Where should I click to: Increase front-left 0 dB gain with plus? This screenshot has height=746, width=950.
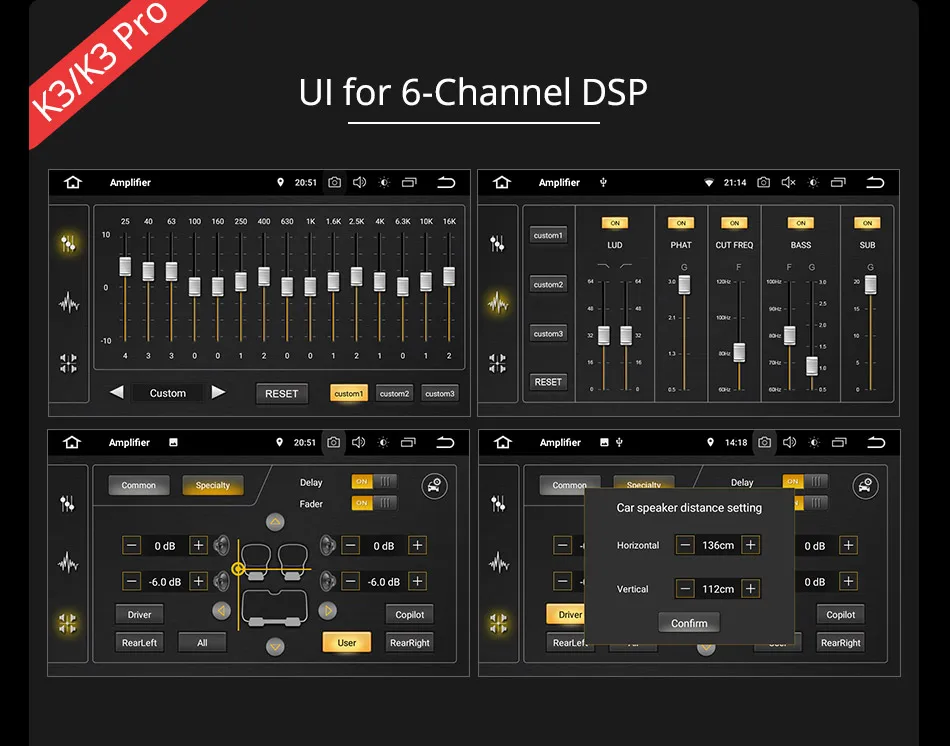198,545
